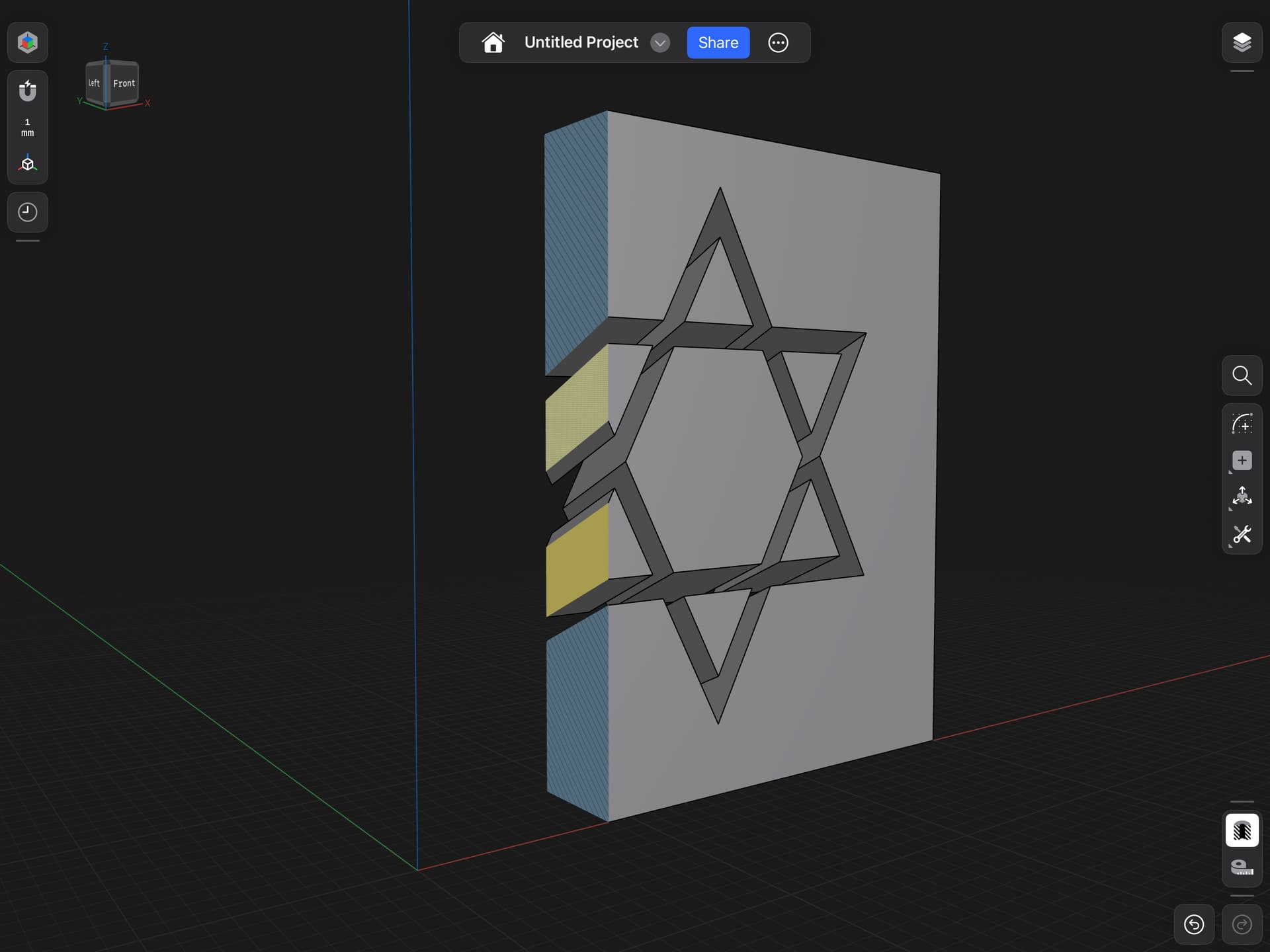
Task: Open the Add tools plus menu
Action: tap(1242, 461)
